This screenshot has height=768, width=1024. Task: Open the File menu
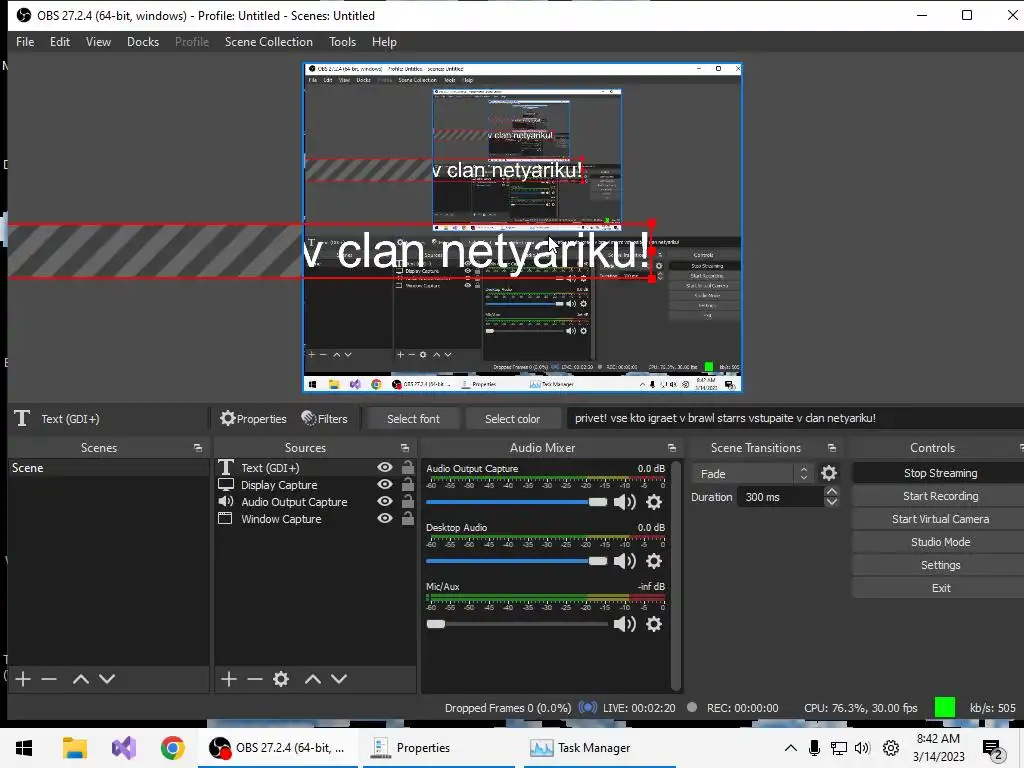25,42
